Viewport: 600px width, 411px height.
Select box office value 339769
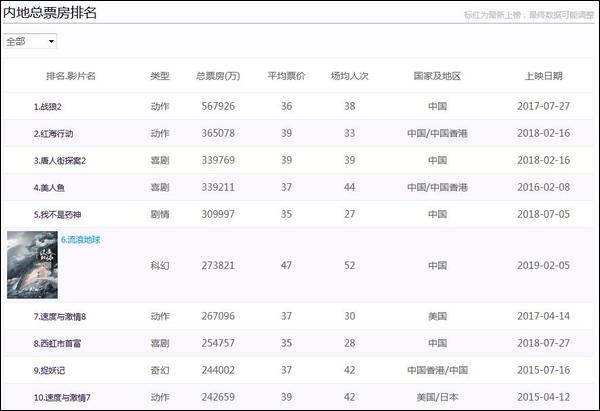pyautogui.click(x=218, y=160)
